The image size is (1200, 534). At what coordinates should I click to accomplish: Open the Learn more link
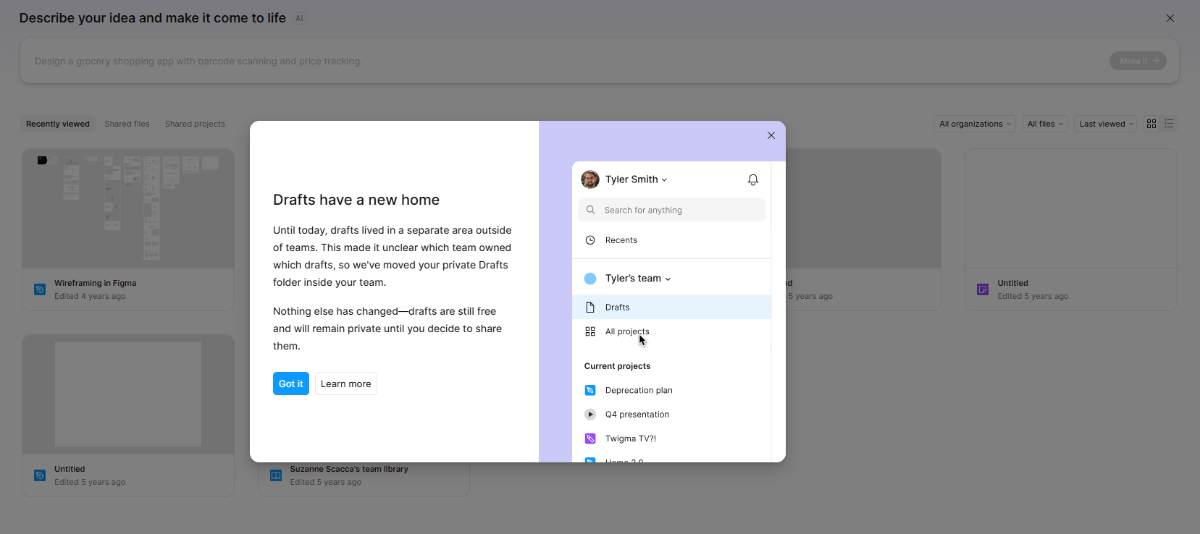click(x=346, y=384)
